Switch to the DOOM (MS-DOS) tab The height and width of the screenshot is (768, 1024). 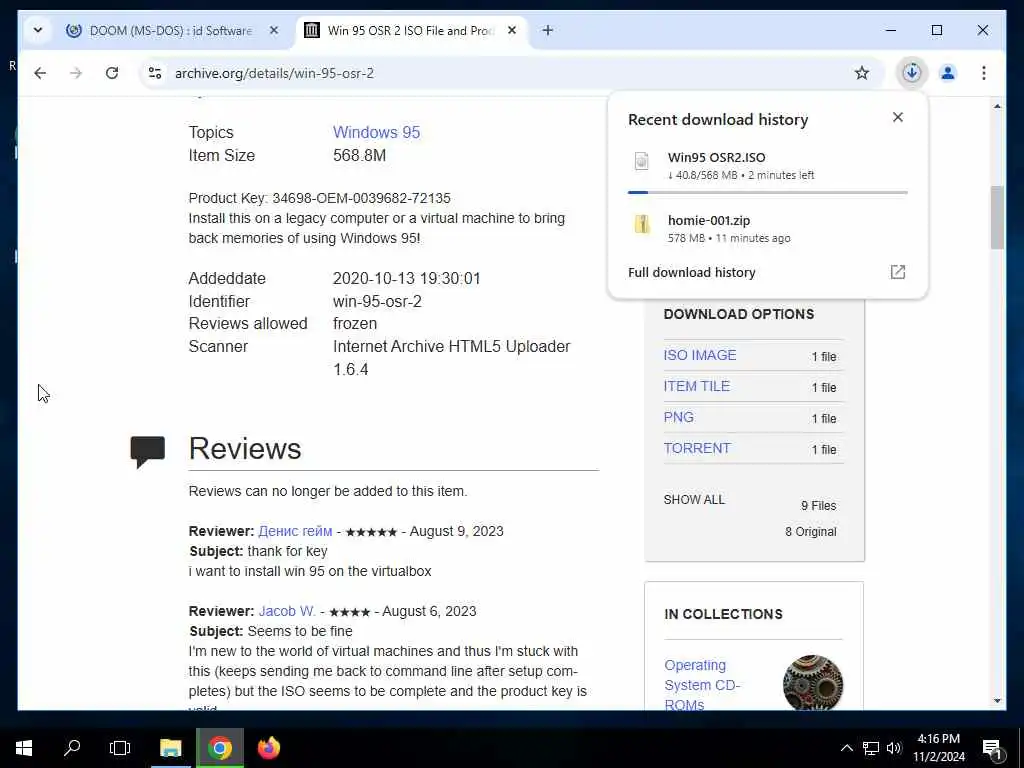coord(171,31)
